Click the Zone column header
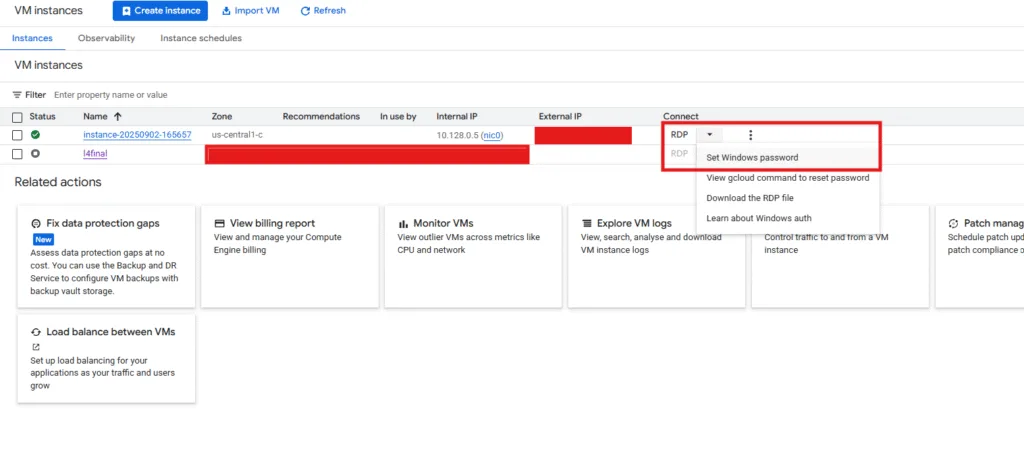 222,116
